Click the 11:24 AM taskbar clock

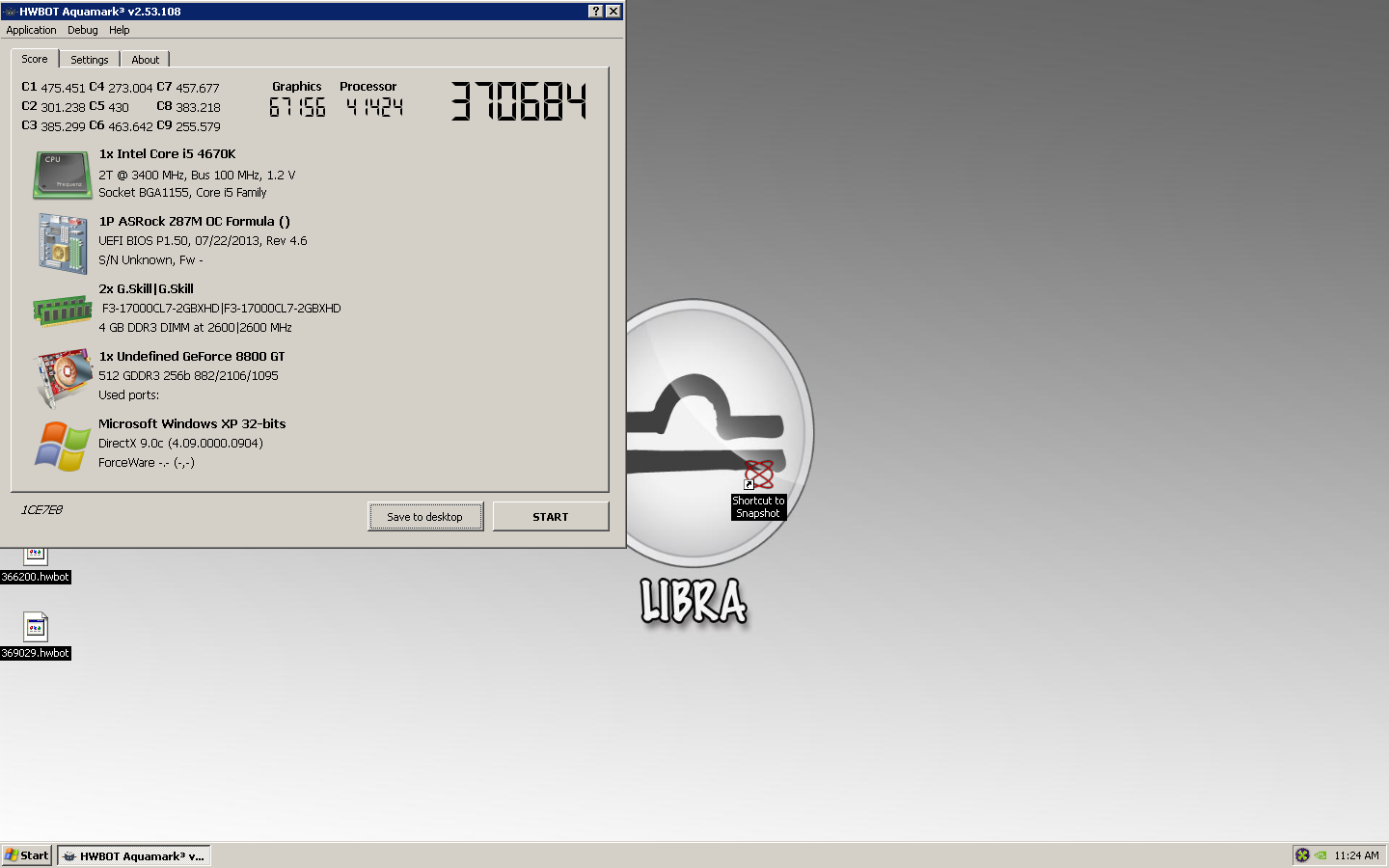pyautogui.click(x=1356, y=855)
